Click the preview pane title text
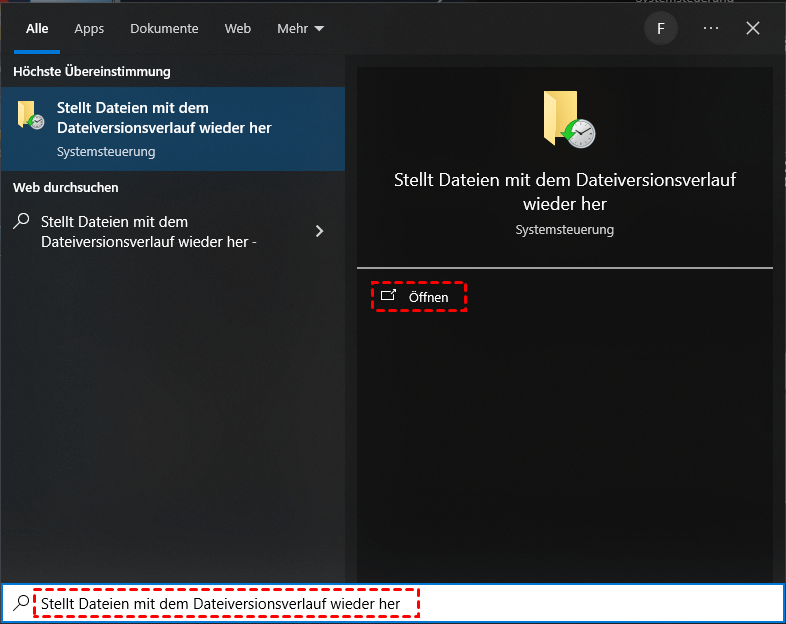Viewport: 786px width, 624px height. click(x=564, y=191)
